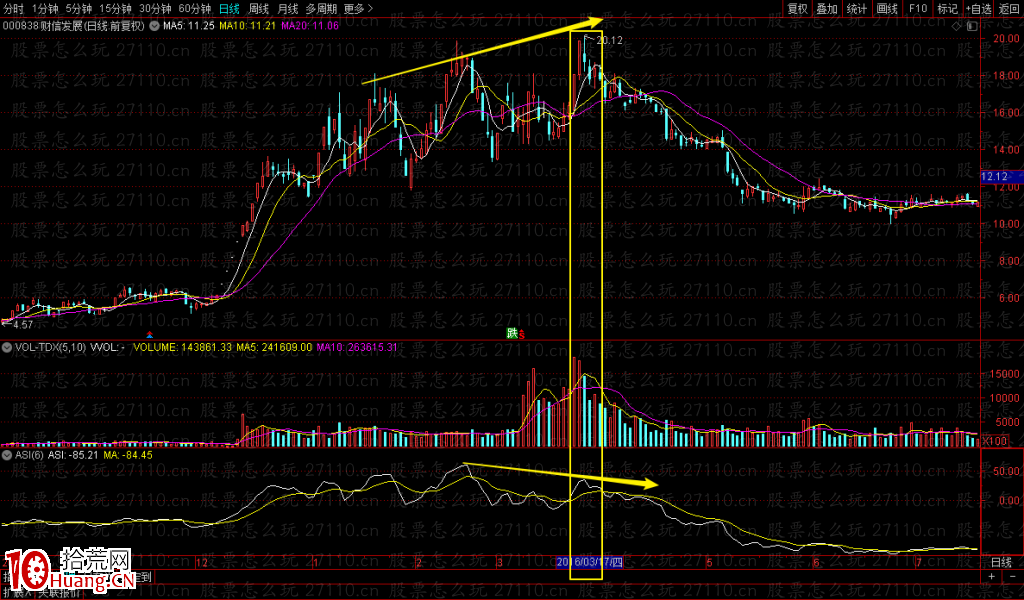Image resolution: width=1024 pixels, height=600 pixels.
Task: Select the 30分钟 period tab
Action: pos(155,8)
